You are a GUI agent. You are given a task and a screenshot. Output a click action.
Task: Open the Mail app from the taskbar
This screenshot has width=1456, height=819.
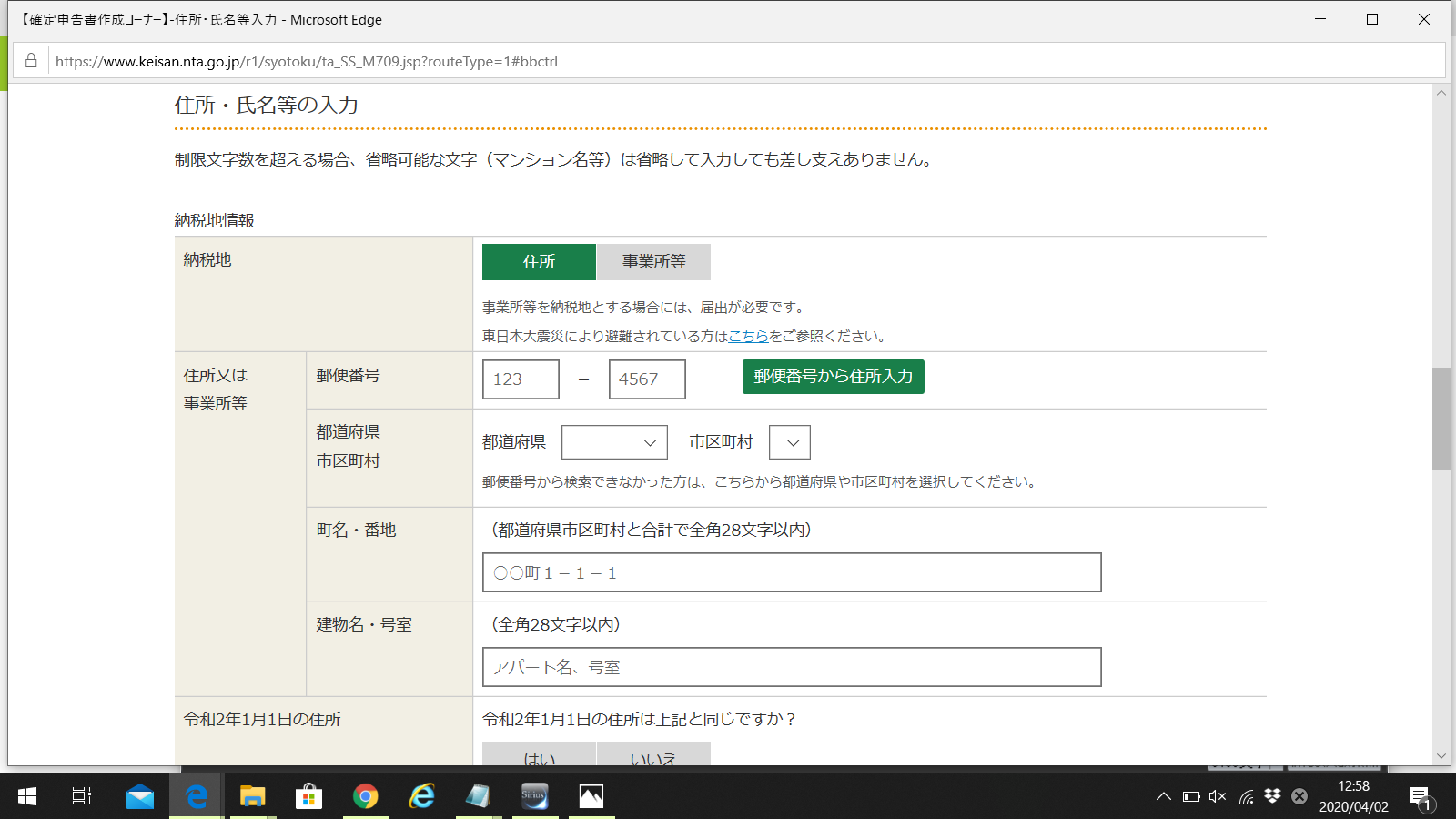[x=138, y=796]
